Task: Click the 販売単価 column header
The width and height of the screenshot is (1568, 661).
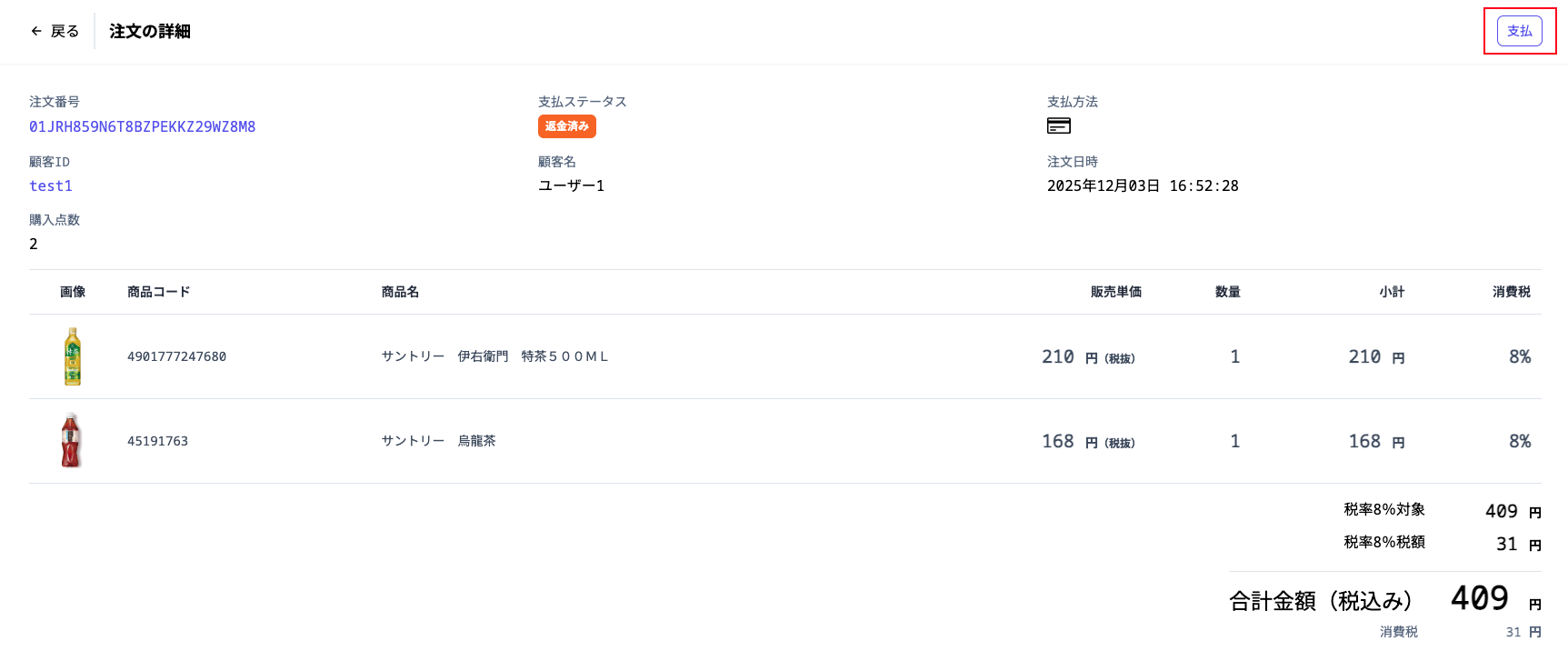Action: [x=1116, y=292]
